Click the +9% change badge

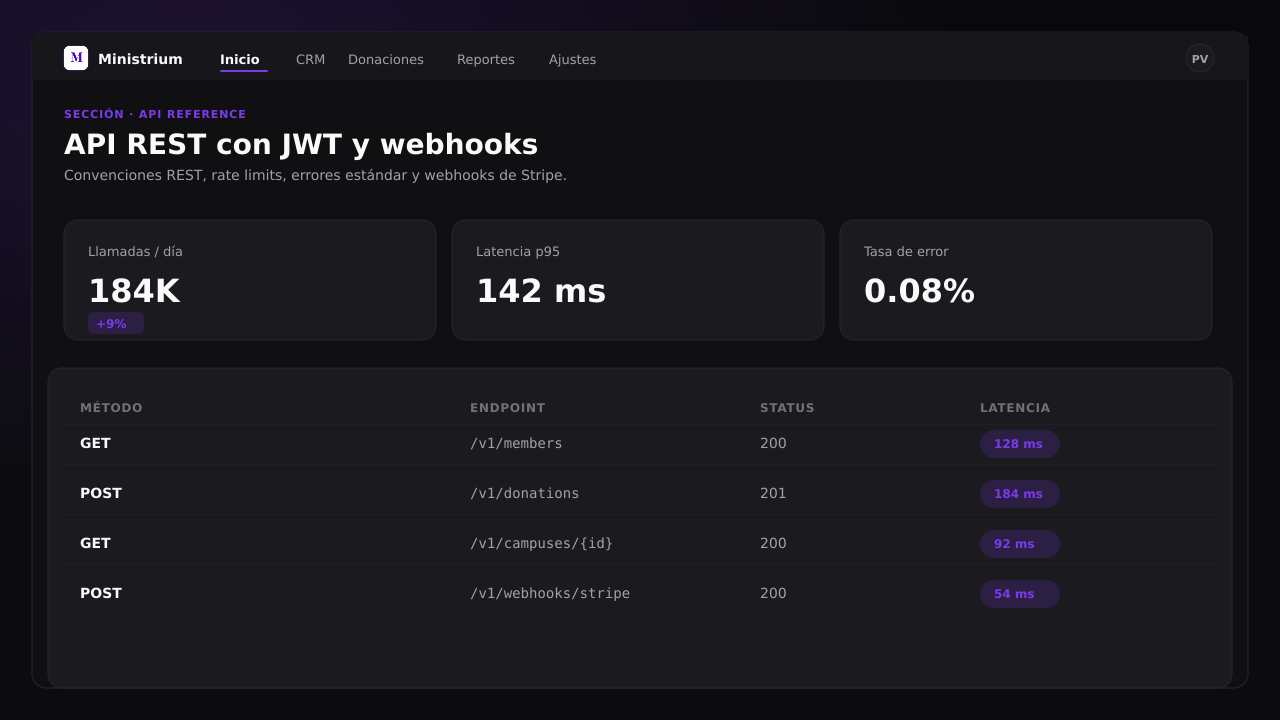116,323
